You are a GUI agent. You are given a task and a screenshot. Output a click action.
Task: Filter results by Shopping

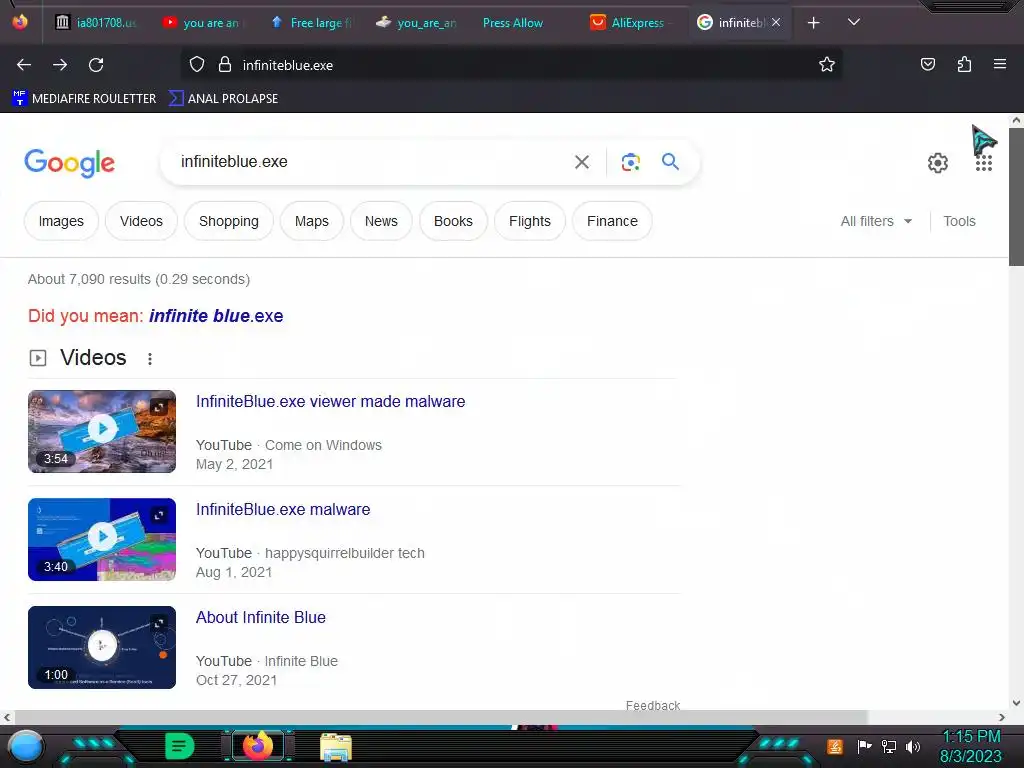(229, 221)
